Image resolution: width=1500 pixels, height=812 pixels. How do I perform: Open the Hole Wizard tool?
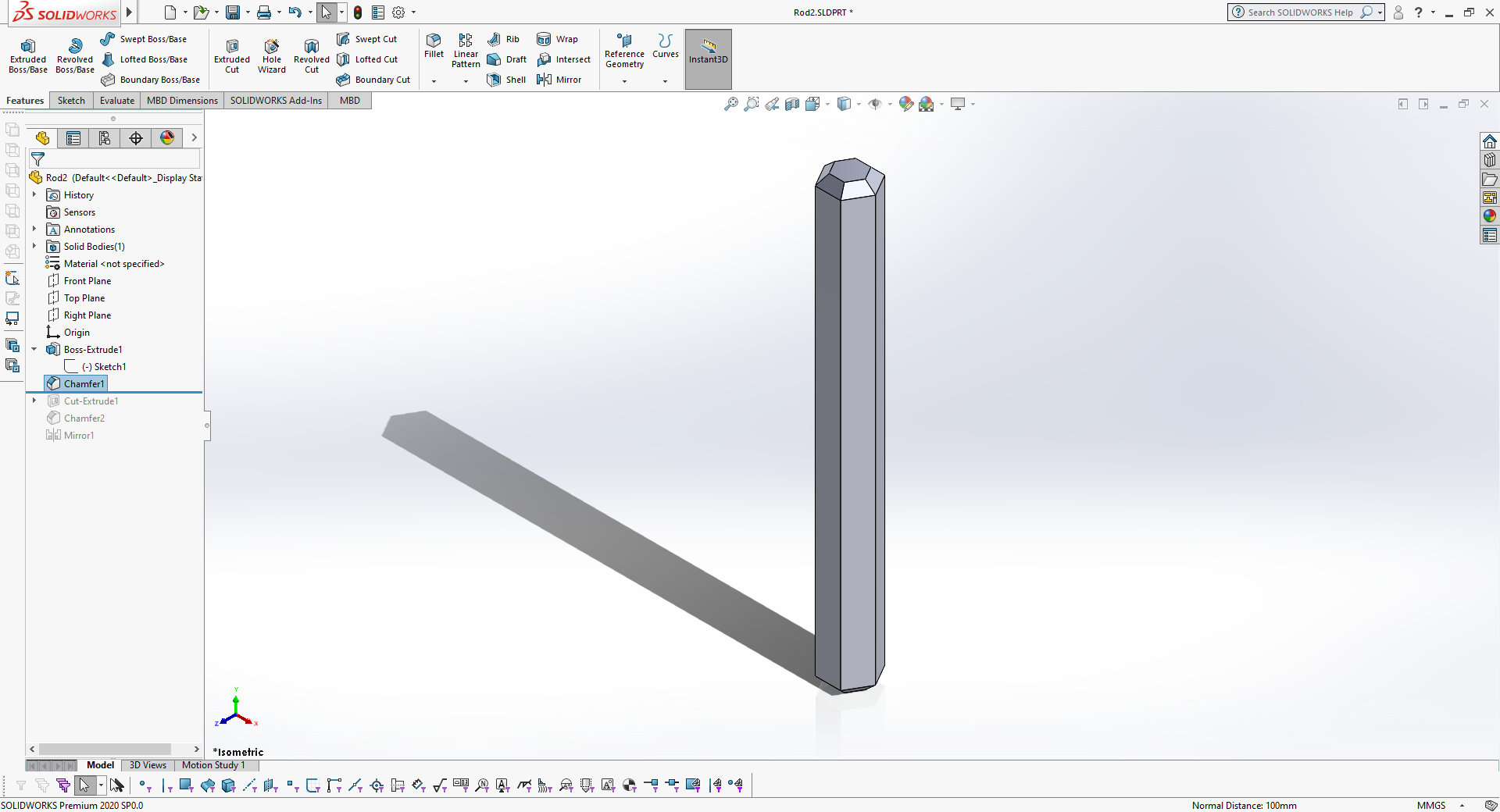click(272, 56)
